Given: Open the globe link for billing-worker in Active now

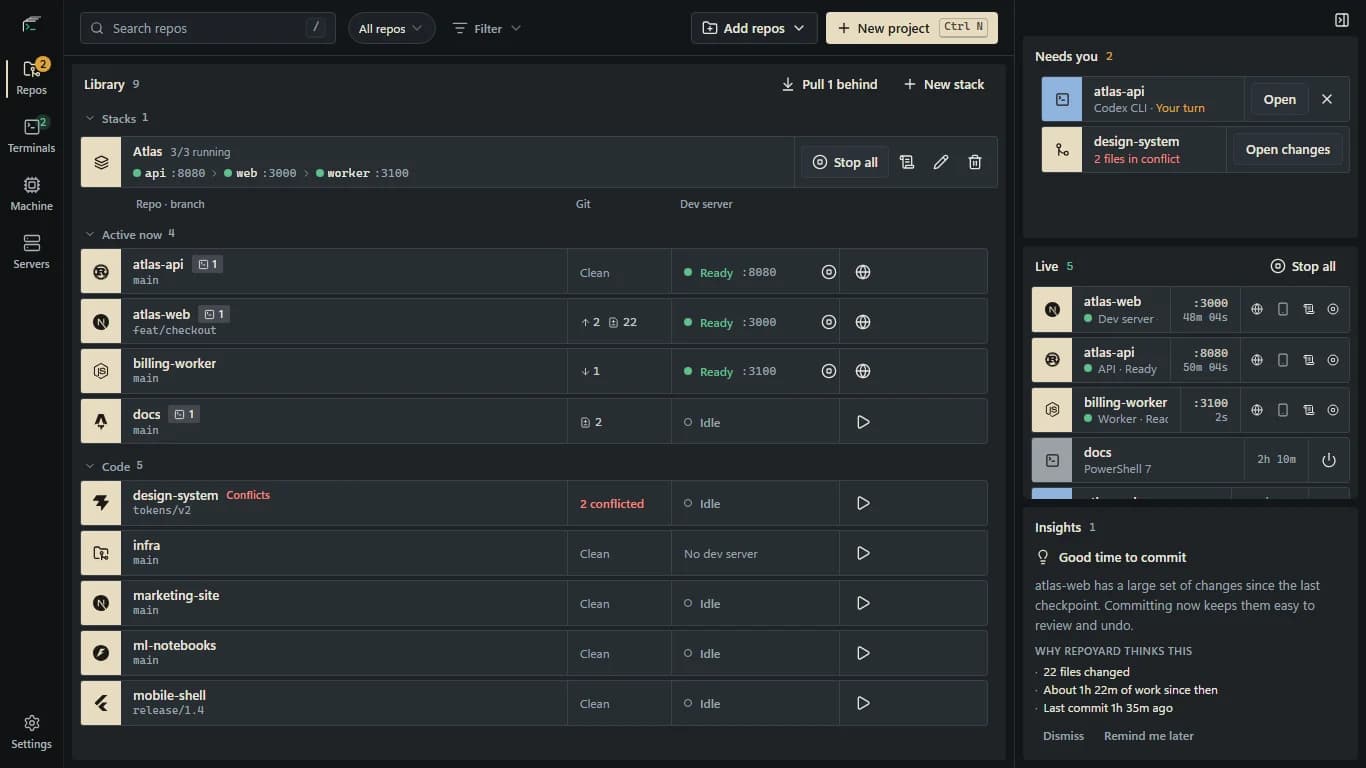Looking at the screenshot, I should 863,371.
